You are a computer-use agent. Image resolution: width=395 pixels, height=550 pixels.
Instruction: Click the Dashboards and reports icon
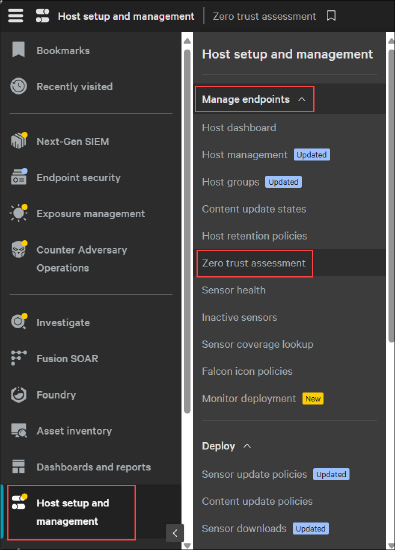[18, 467]
